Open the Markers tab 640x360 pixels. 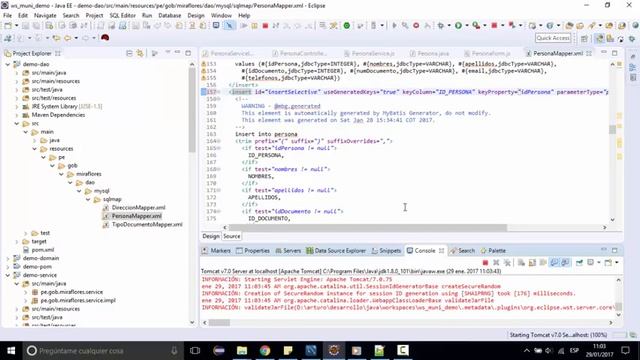click(x=216, y=251)
